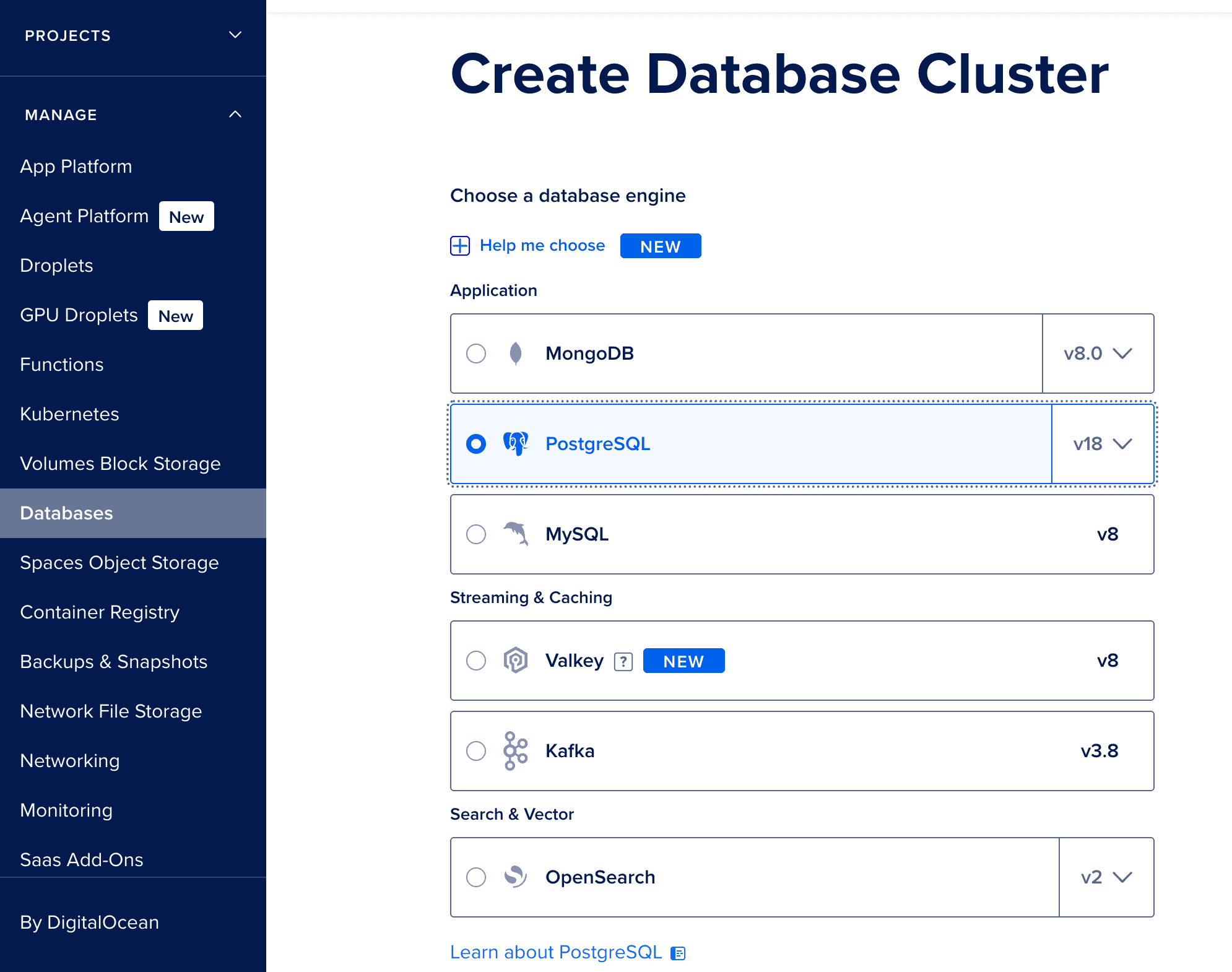
Task: Click the MySQL dolphin icon
Action: (x=515, y=534)
